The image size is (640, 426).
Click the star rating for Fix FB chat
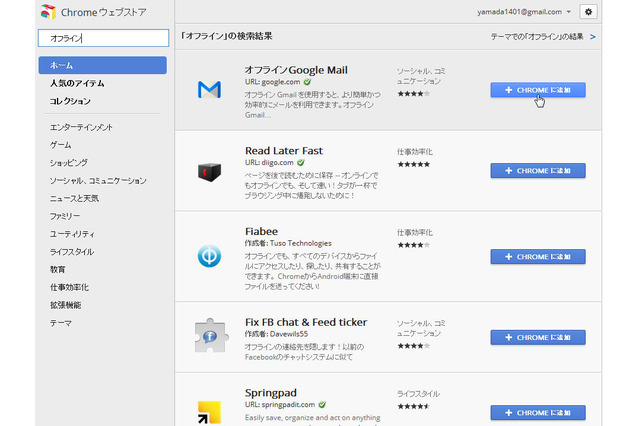[x=413, y=346]
